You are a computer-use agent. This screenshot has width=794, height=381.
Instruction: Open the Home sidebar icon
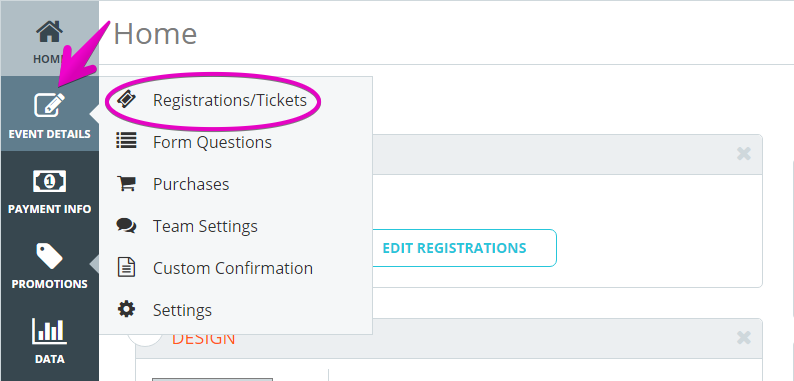tap(50, 32)
